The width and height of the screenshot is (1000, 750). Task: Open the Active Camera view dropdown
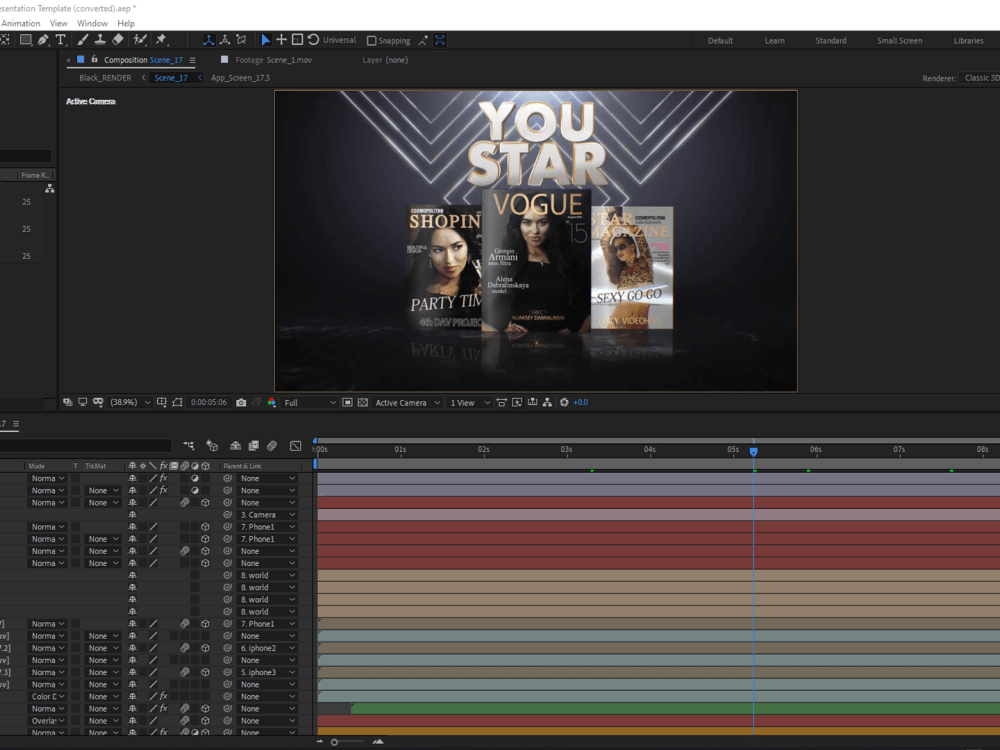click(407, 402)
